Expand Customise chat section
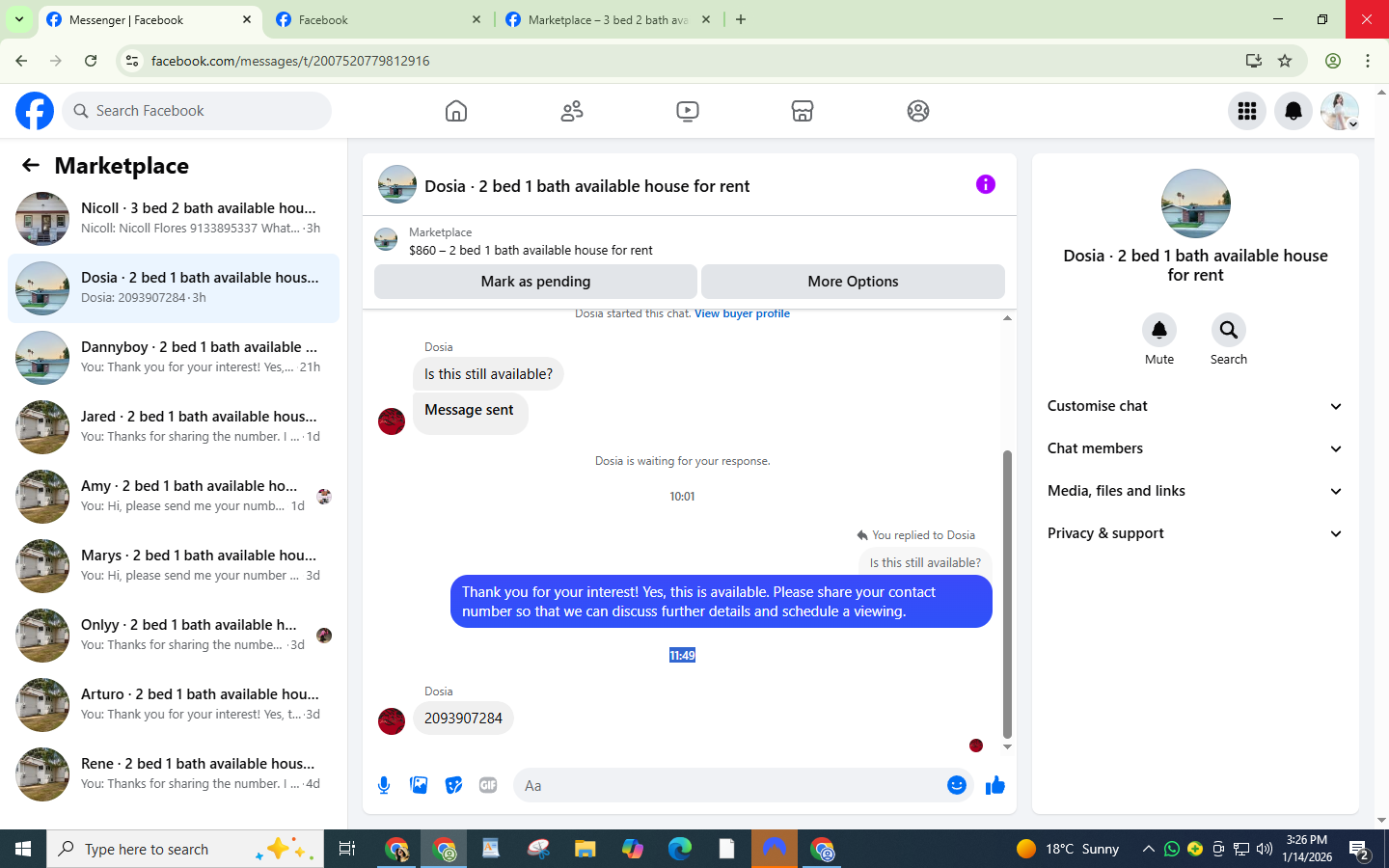 pos(1195,406)
